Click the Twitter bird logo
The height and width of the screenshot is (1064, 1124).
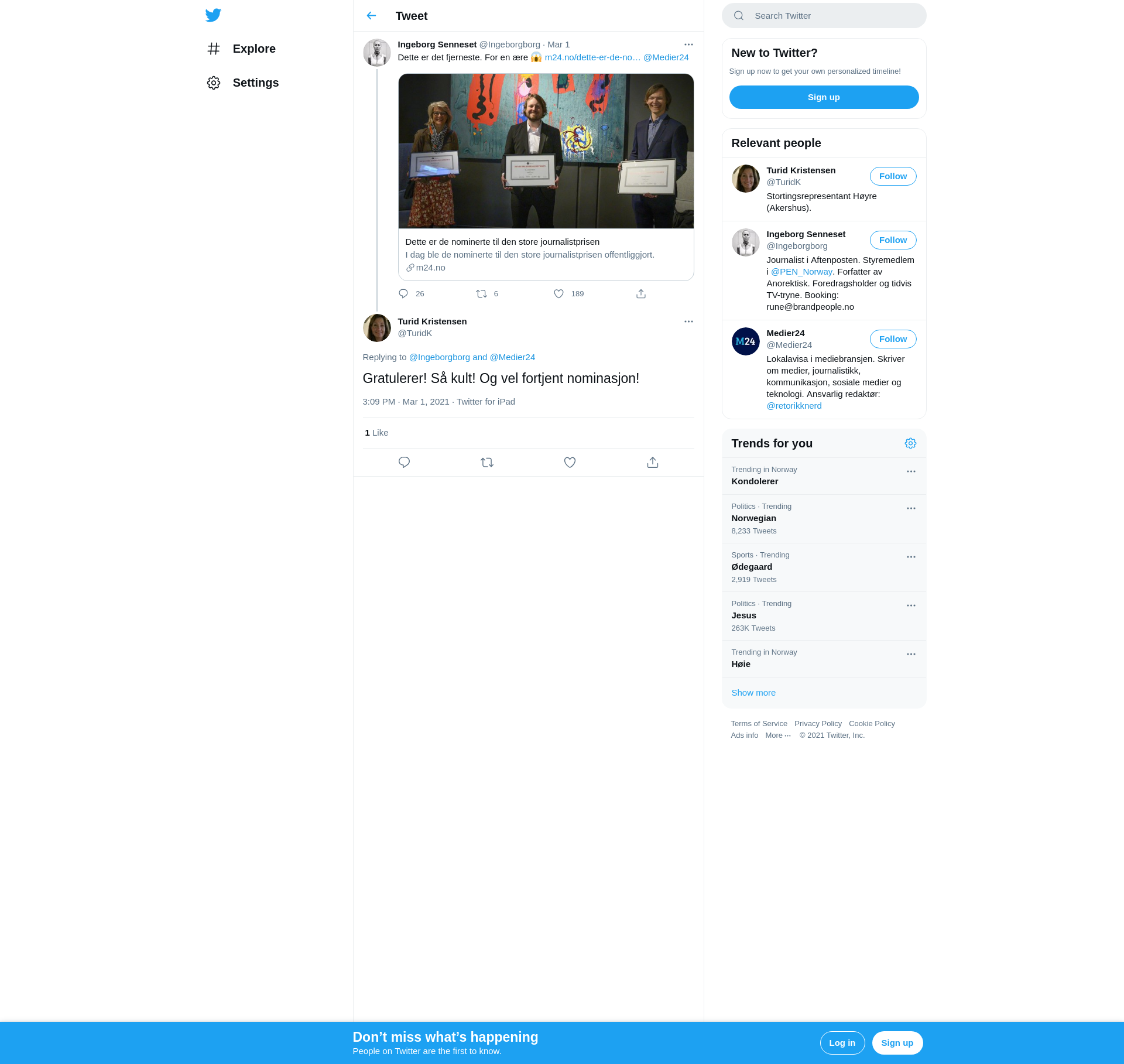click(213, 15)
